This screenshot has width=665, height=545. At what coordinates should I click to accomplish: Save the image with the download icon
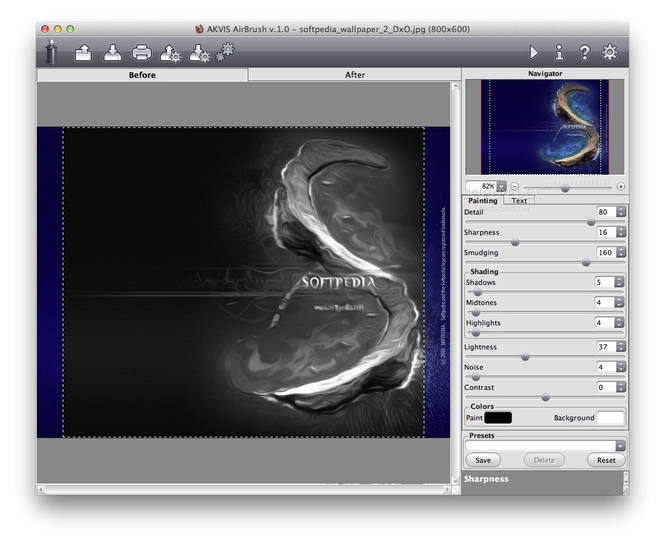[x=112, y=53]
